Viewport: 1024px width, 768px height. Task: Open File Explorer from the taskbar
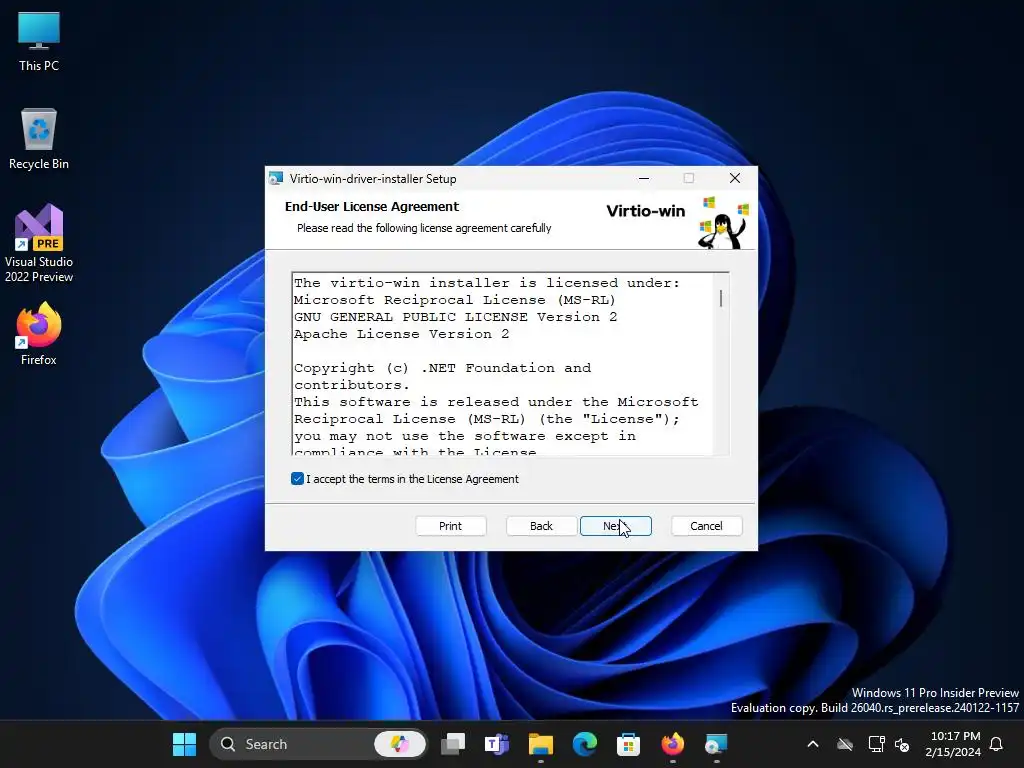click(x=541, y=744)
